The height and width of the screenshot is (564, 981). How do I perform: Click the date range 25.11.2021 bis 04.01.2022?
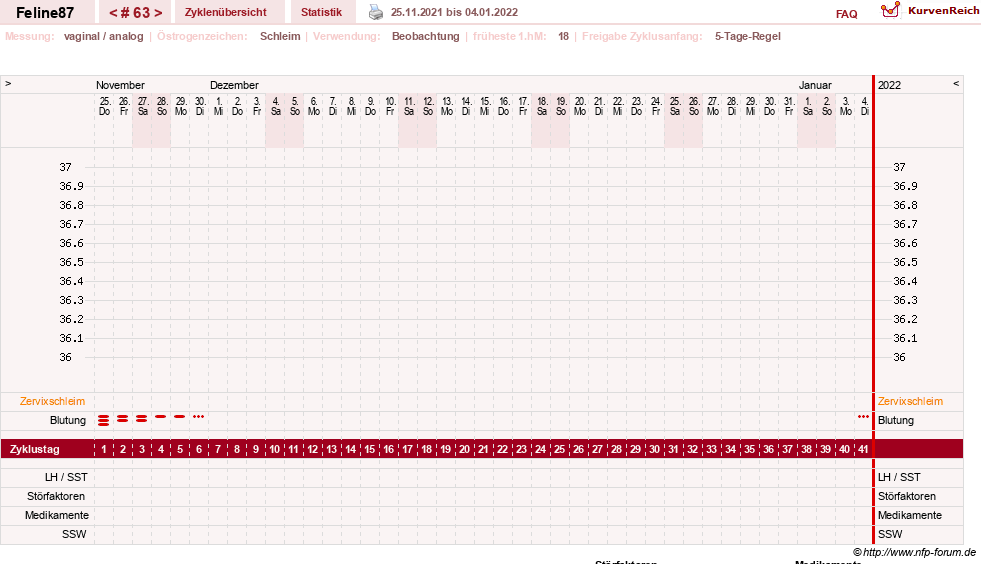(454, 12)
